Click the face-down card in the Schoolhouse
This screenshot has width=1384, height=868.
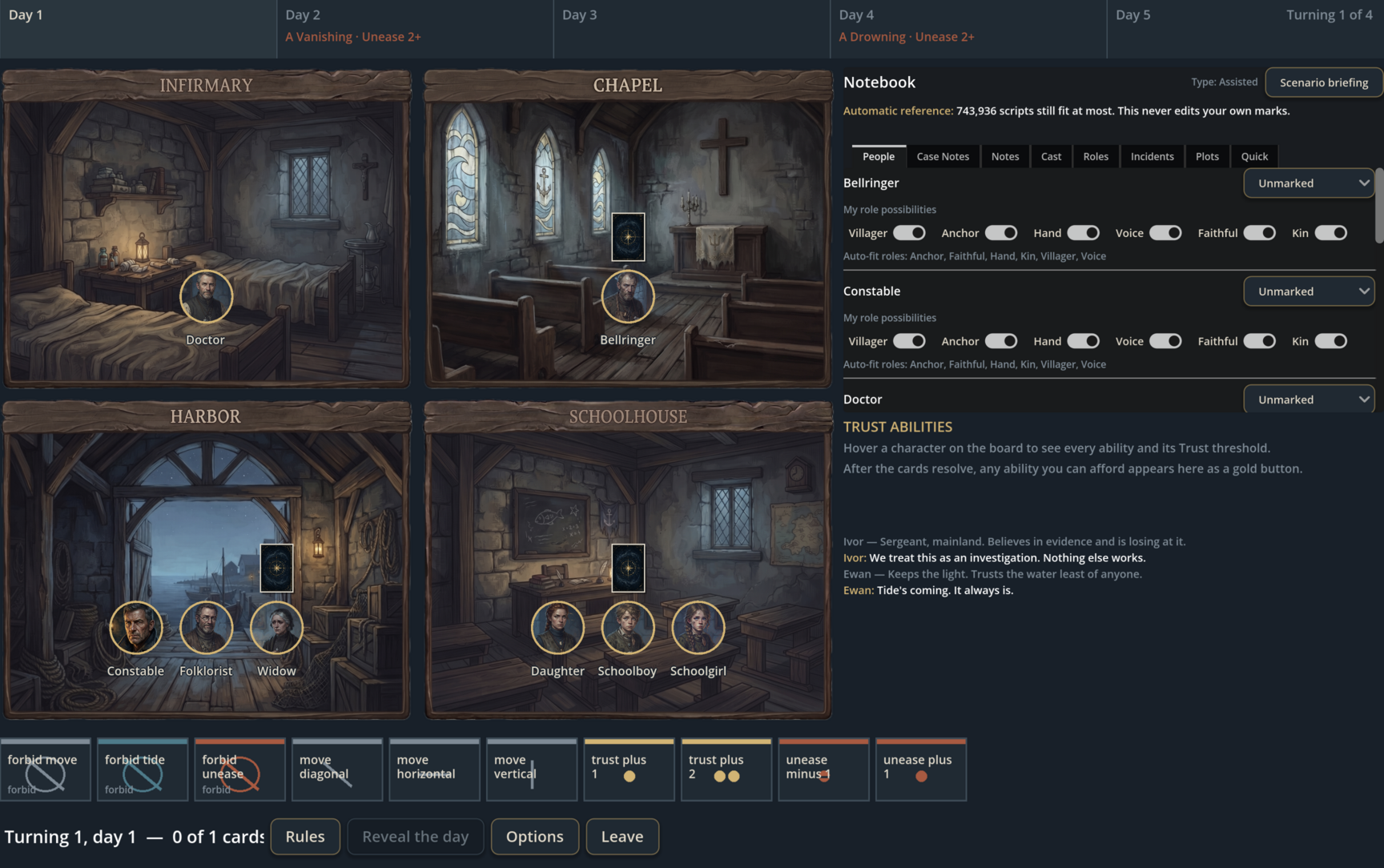628,568
